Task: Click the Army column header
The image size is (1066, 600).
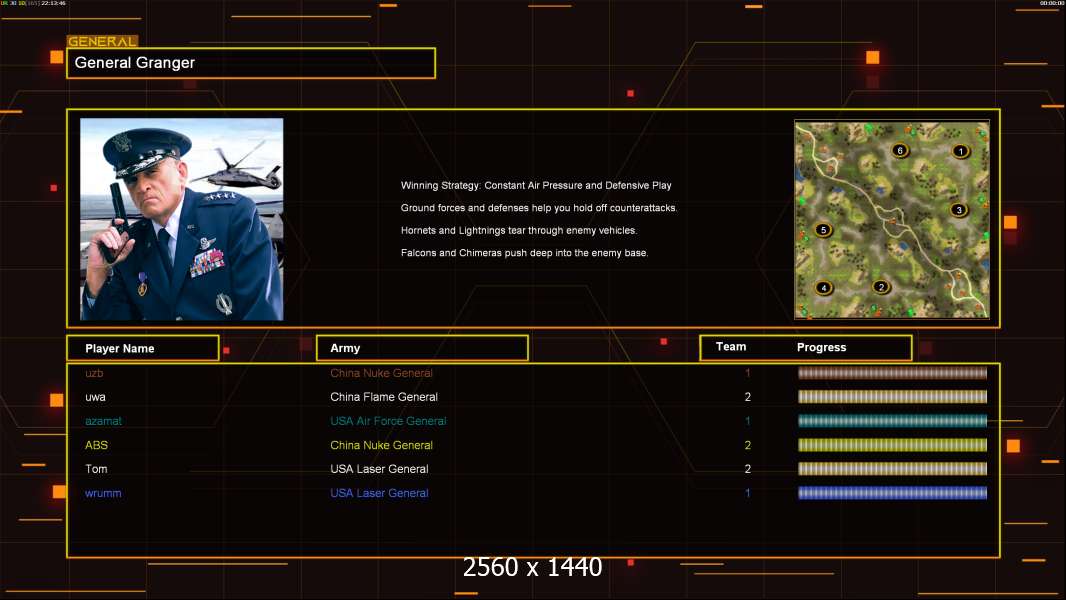Action: point(422,348)
